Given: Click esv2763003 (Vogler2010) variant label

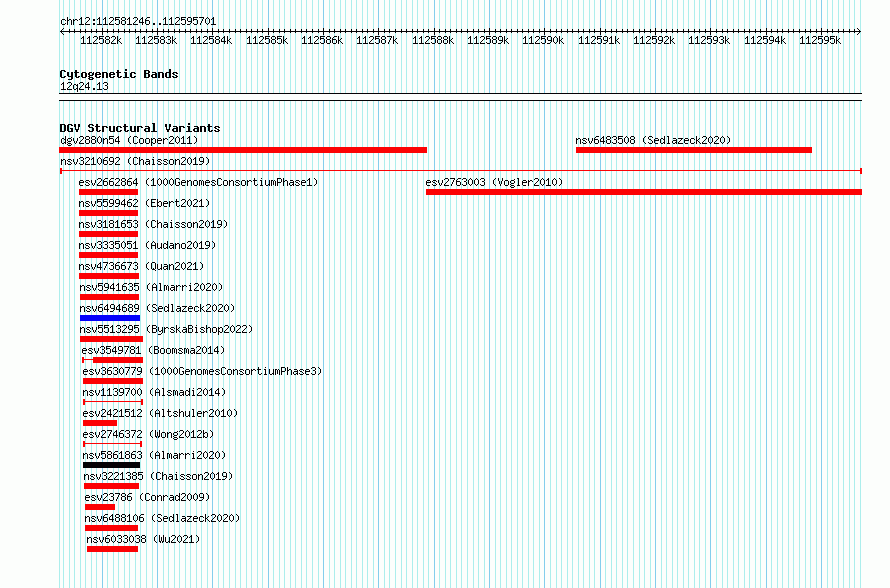Looking at the screenshot, I should pos(494,182).
